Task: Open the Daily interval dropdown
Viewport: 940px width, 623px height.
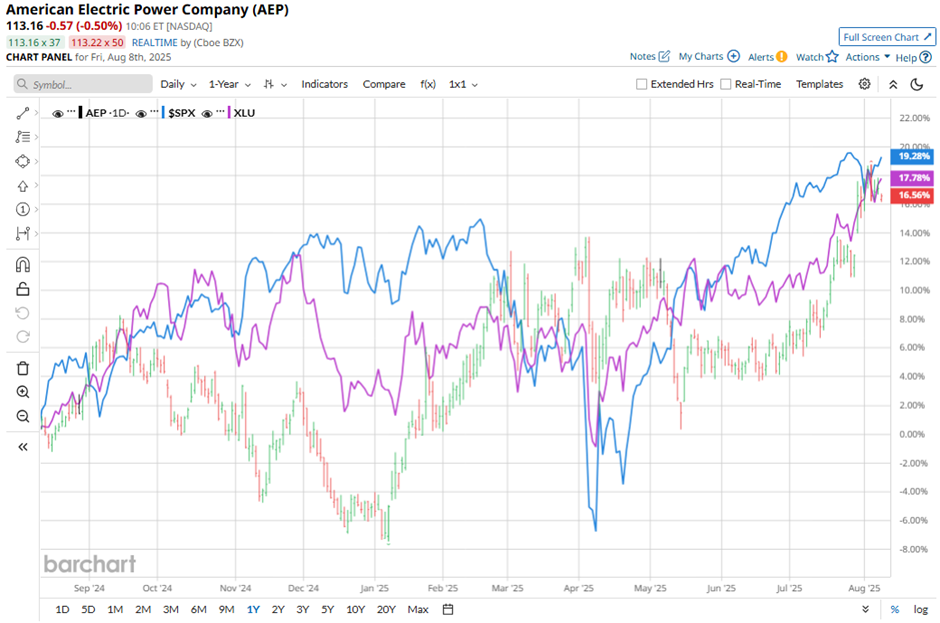Action: pyautogui.click(x=179, y=85)
